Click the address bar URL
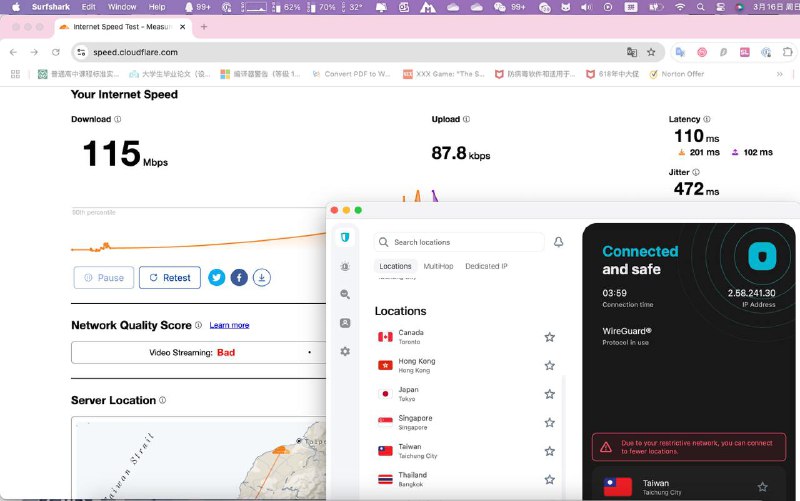800x501 pixels. [x=135, y=52]
